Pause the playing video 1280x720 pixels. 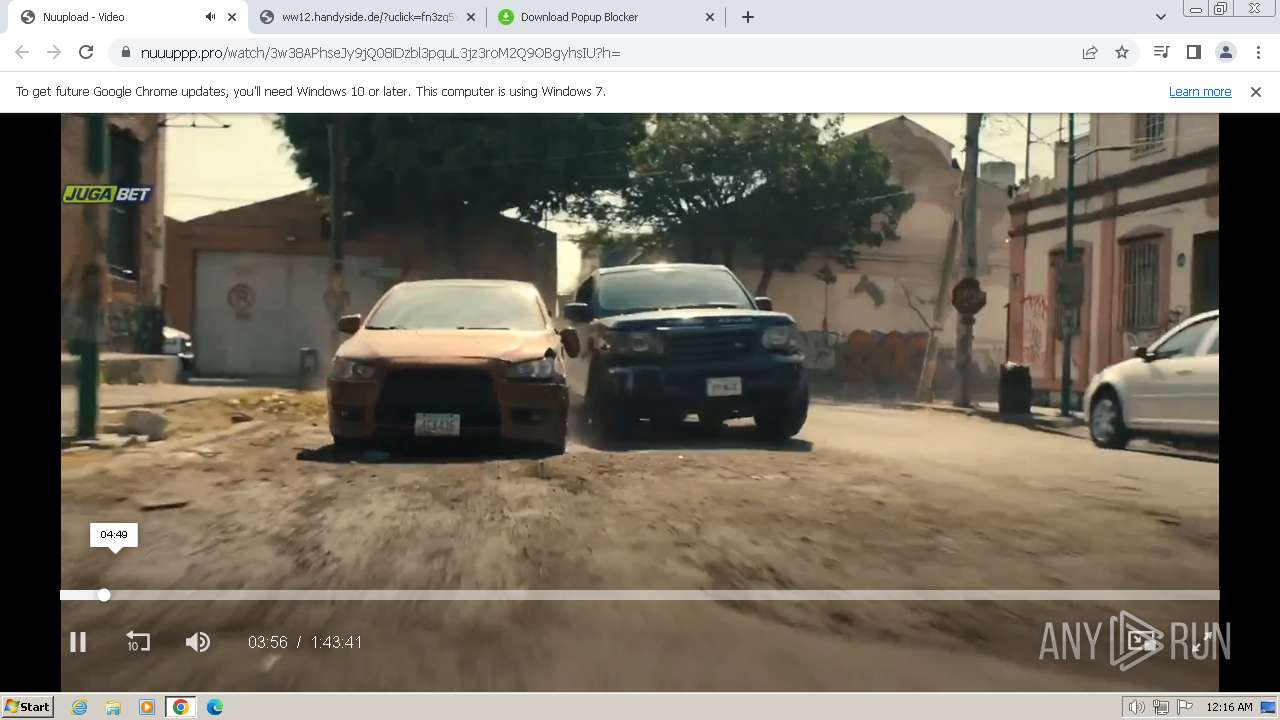point(78,642)
